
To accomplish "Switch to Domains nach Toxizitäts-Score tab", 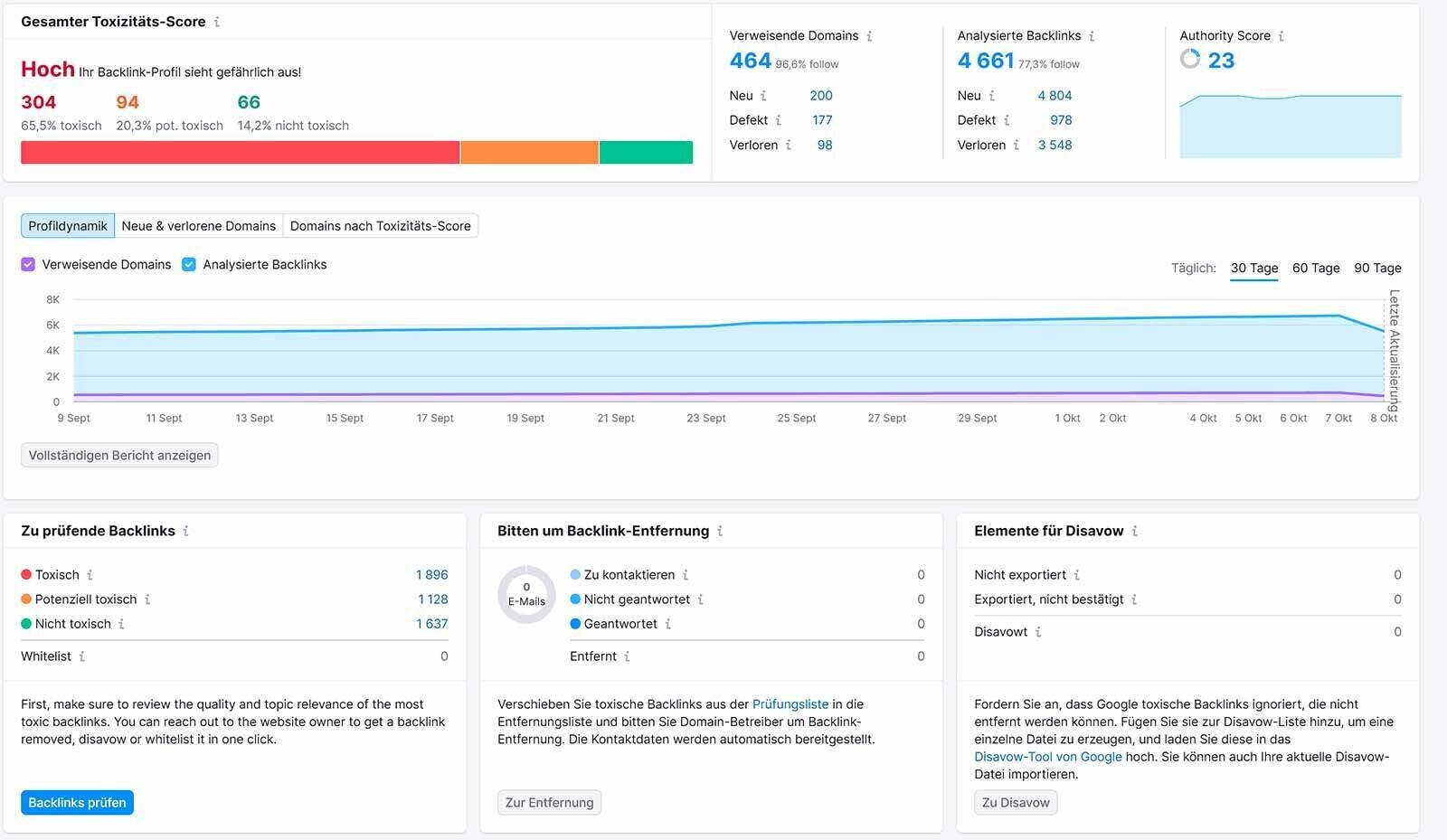I will click(x=381, y=226).
